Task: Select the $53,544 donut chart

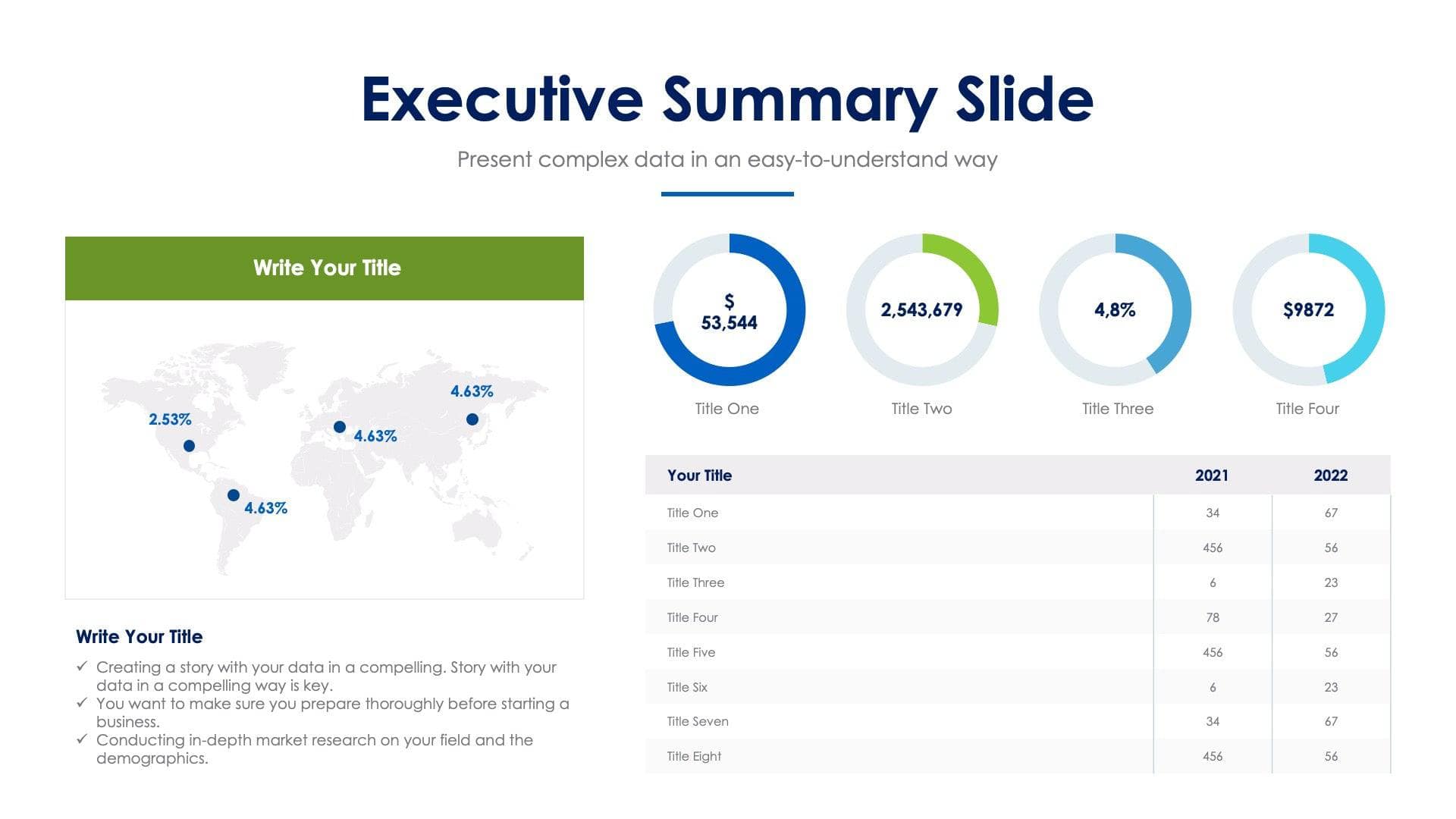Action: [x=729, y=310]
